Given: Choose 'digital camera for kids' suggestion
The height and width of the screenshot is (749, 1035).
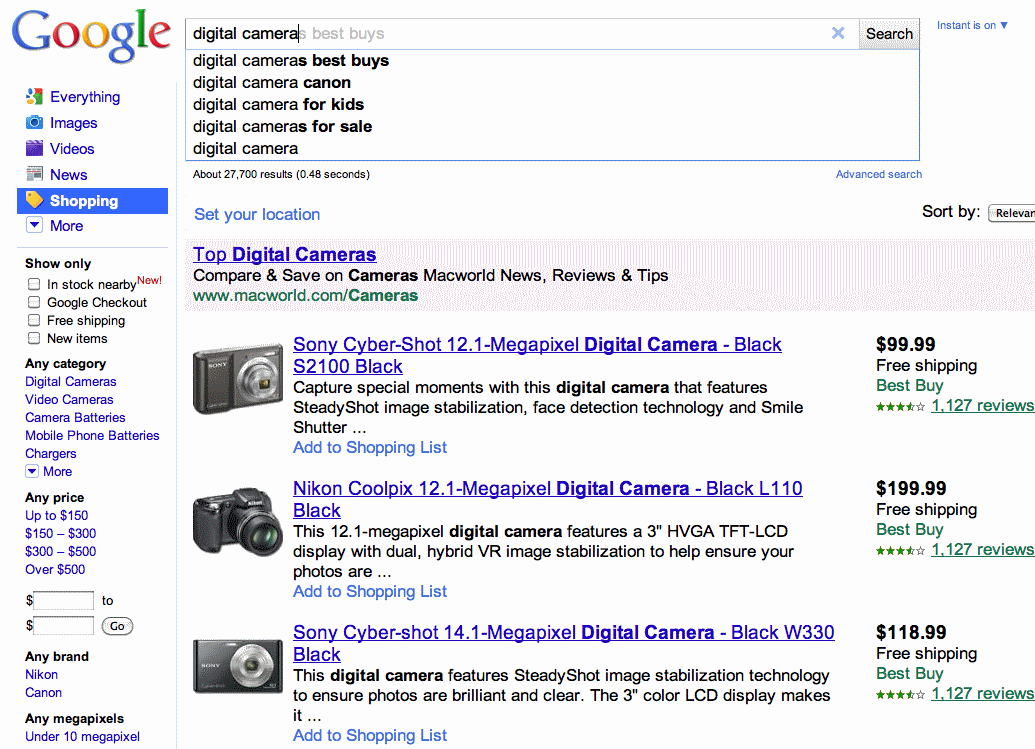Looking at the screenshot, I should 278,105.
